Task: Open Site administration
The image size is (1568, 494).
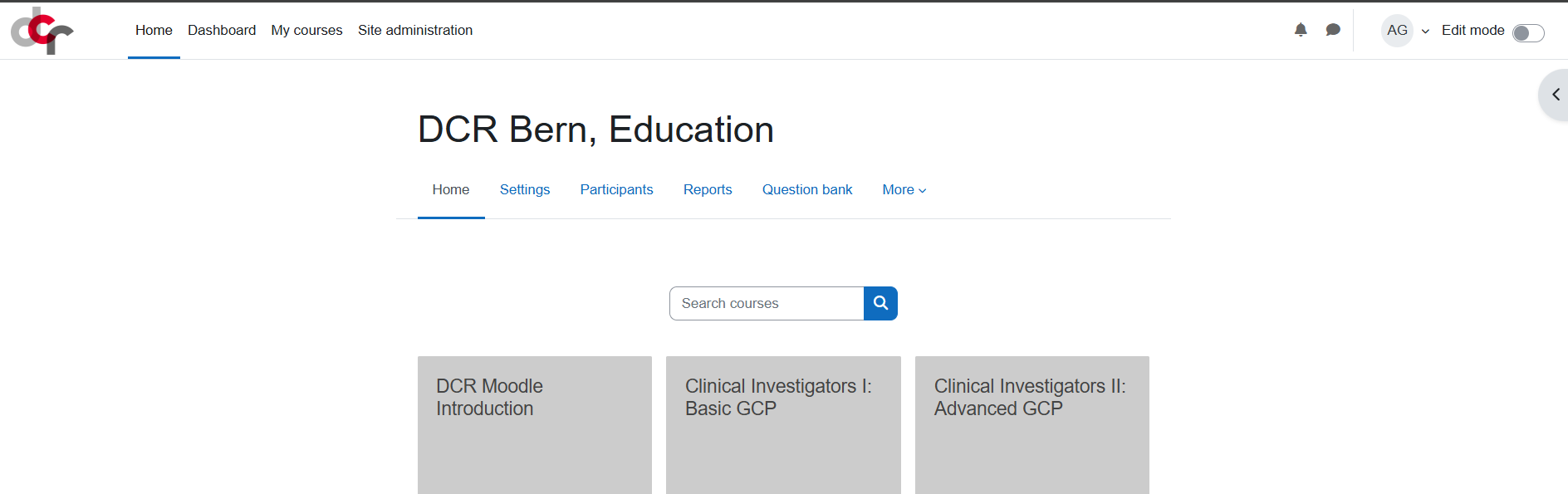Action: [415, 30]
